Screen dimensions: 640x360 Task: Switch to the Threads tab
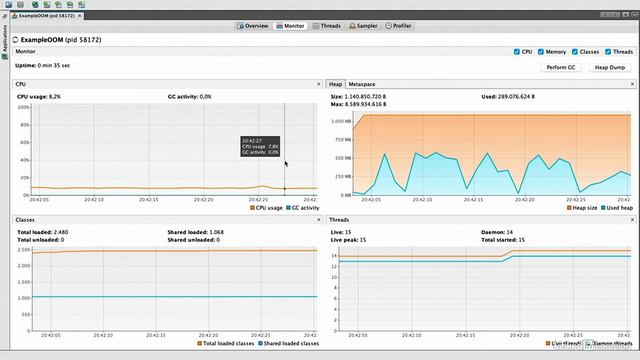pyautogui.click(x=327, y=26)
